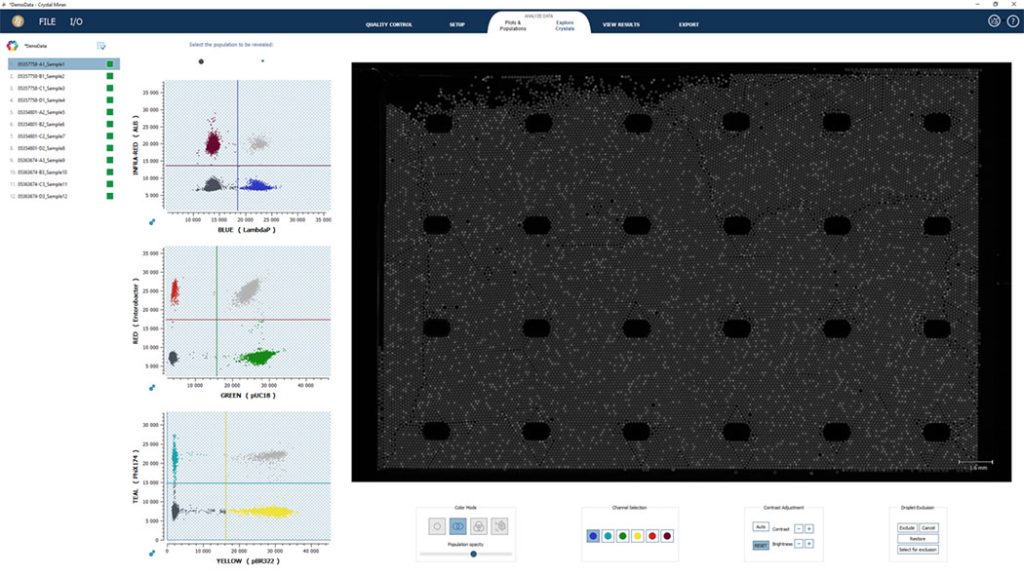Open the FILE menu
Viewport: 1024px width, 576px height.
(x=47, y=21)
